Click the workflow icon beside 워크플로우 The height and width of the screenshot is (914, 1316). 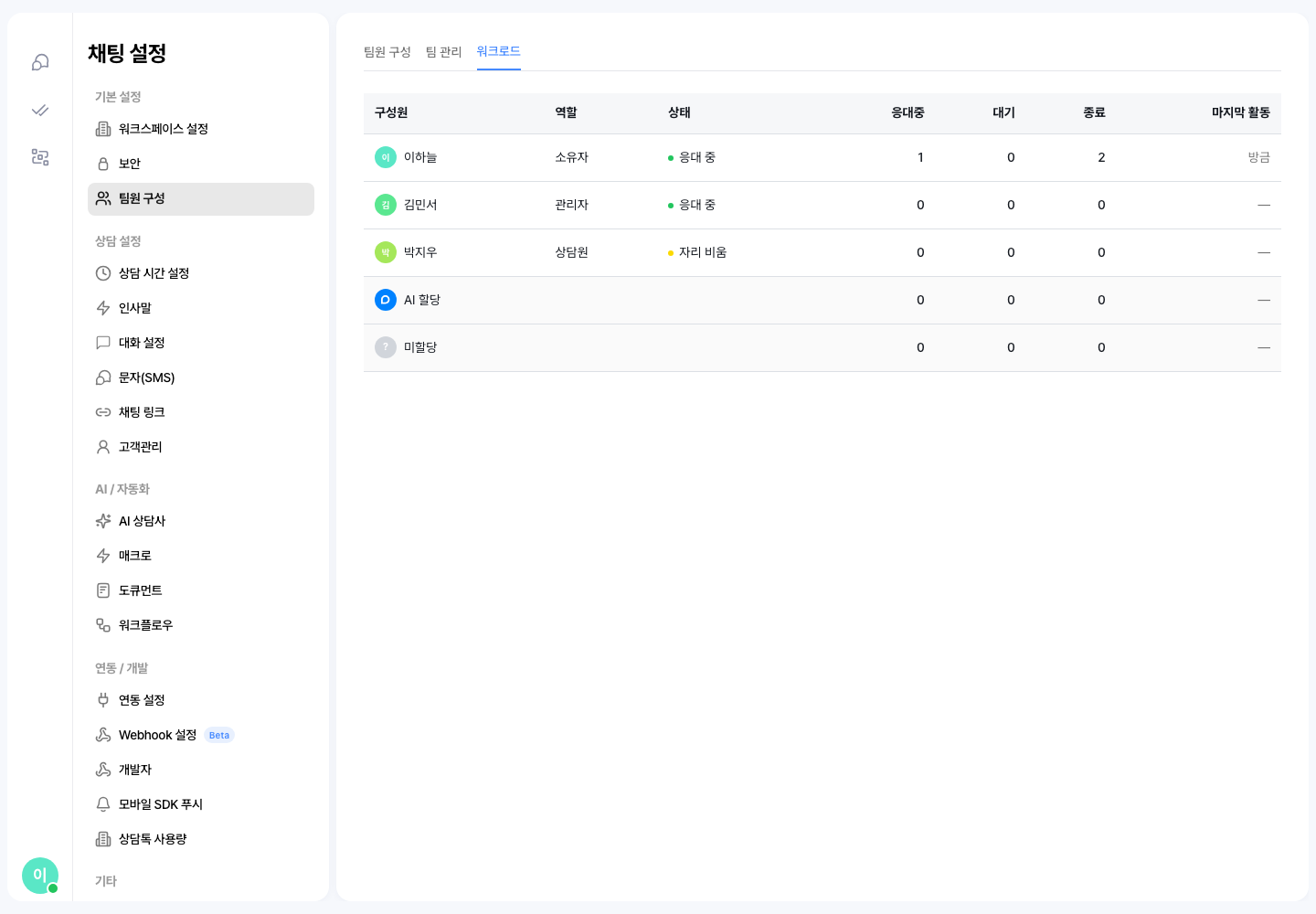(x=103, y=625)
